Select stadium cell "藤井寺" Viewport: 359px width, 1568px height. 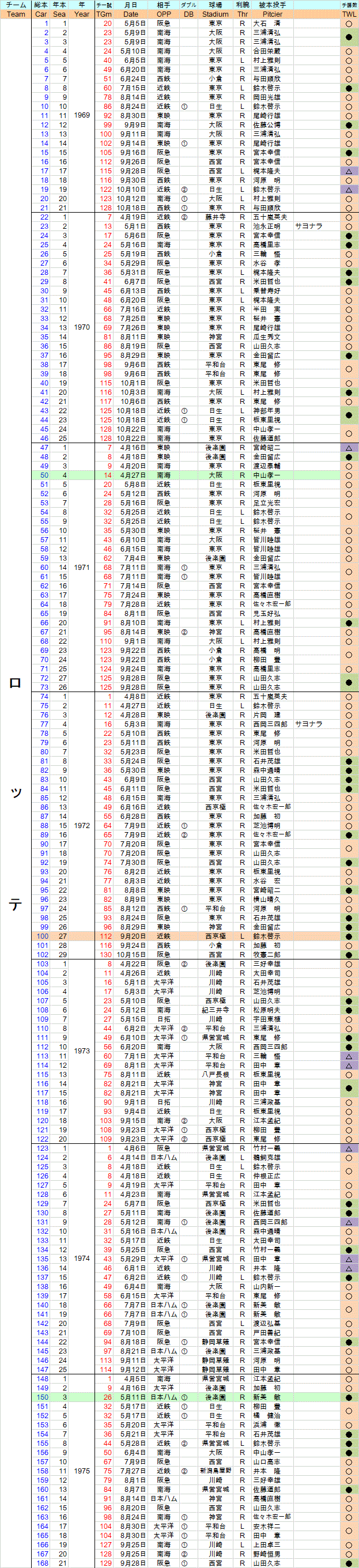click(216, 217)
